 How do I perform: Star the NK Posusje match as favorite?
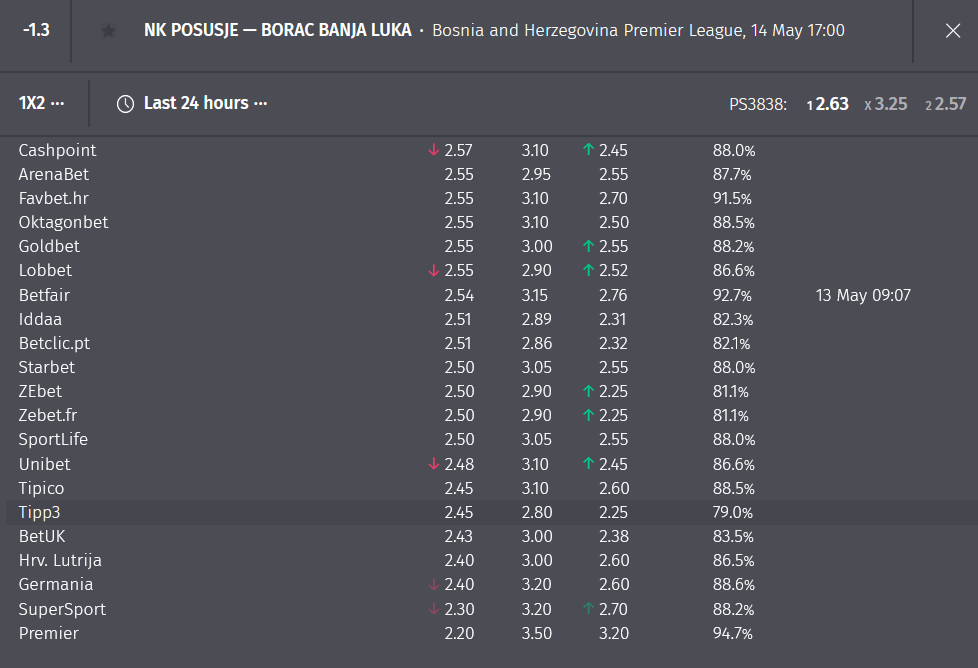[x=108, y=31]
